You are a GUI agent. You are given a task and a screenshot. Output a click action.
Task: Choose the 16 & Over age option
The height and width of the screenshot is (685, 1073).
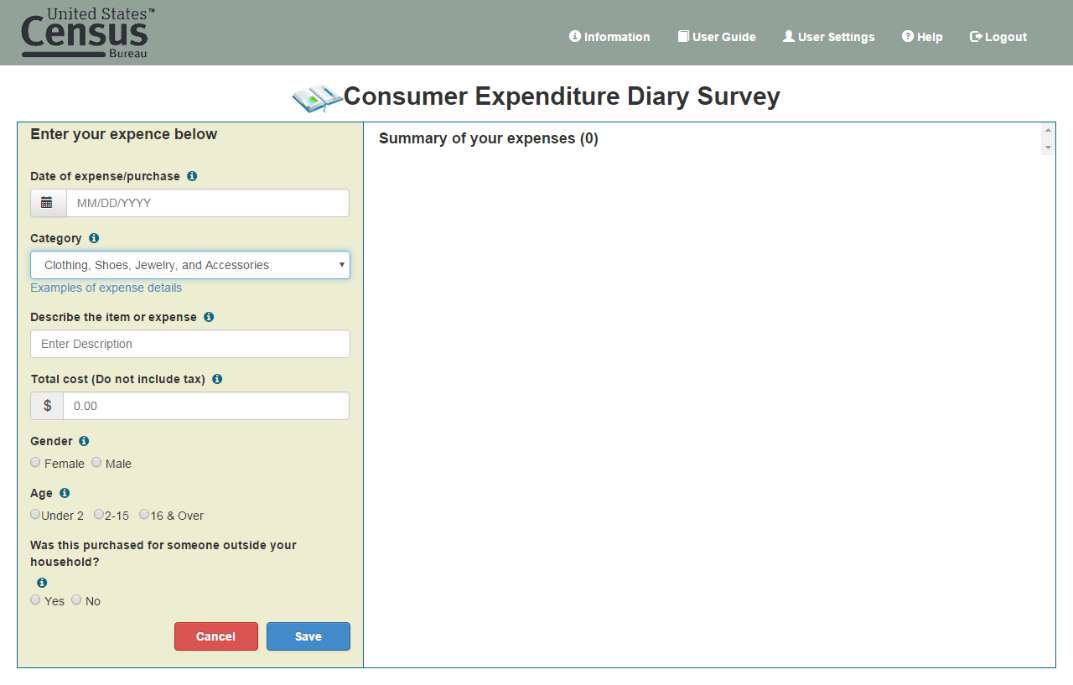(144, 515)
